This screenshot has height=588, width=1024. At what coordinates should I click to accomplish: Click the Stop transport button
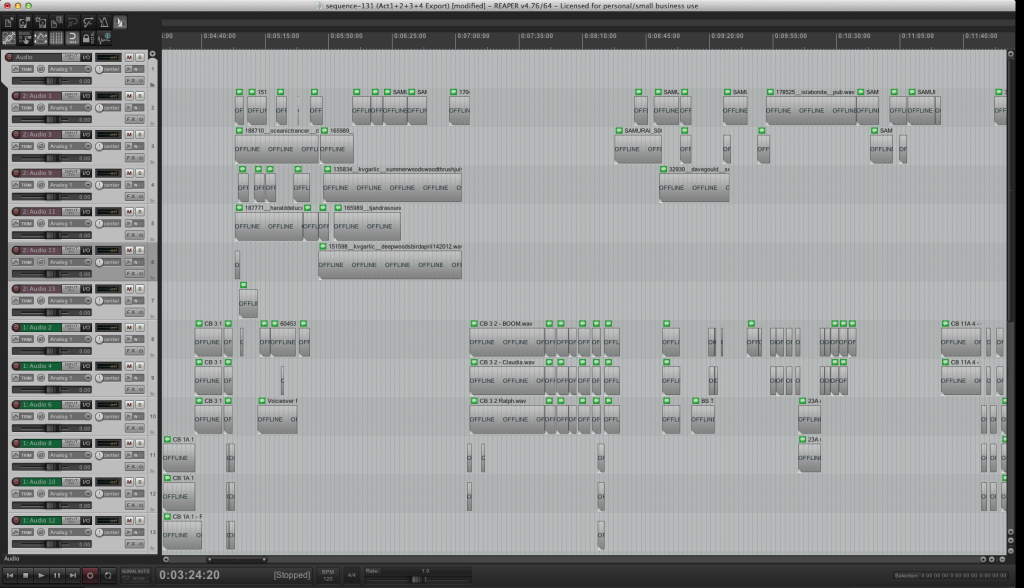pyautogui.click(x=25, y=575)
